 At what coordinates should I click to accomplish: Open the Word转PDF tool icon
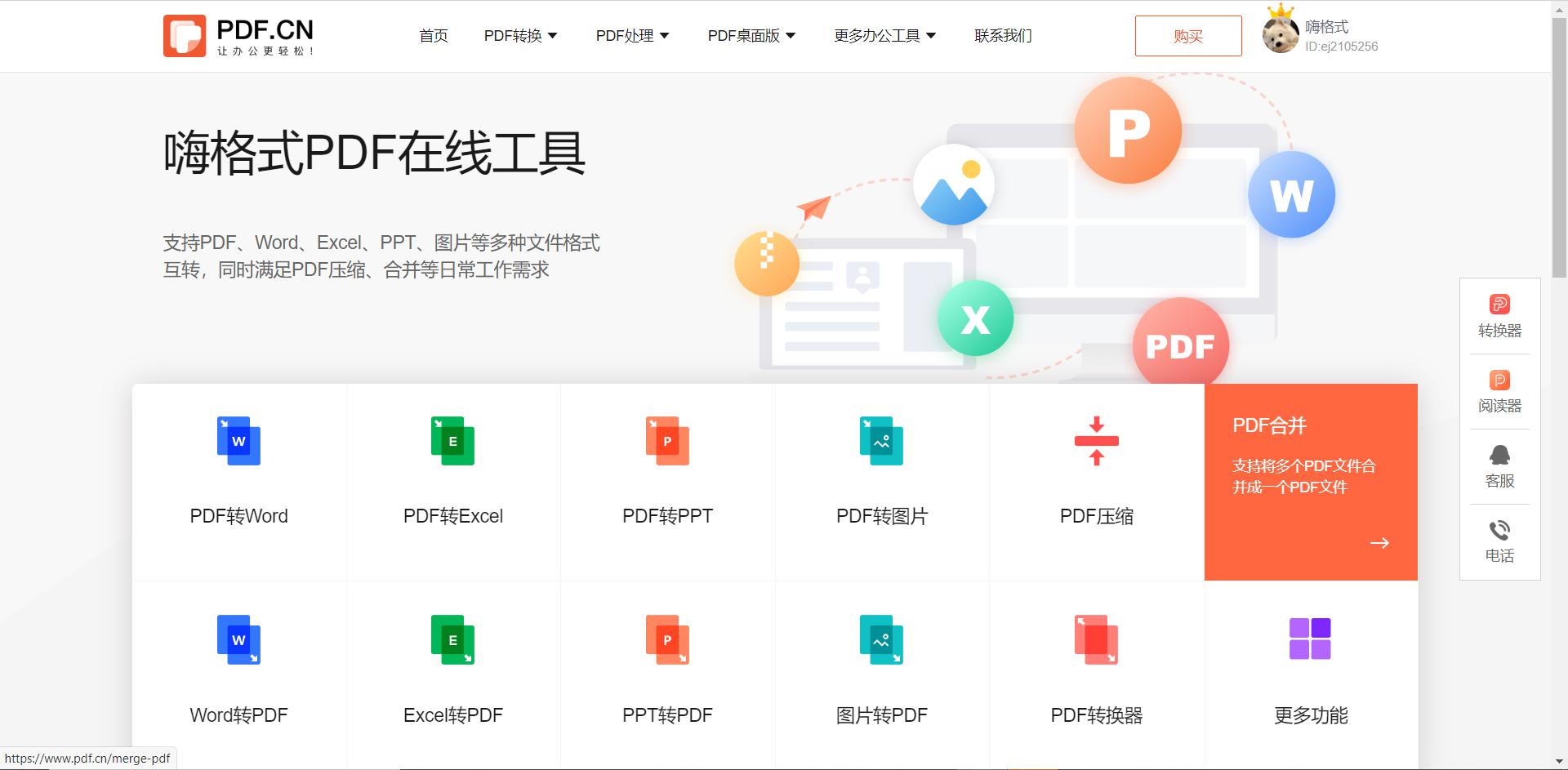click(238, 639)
